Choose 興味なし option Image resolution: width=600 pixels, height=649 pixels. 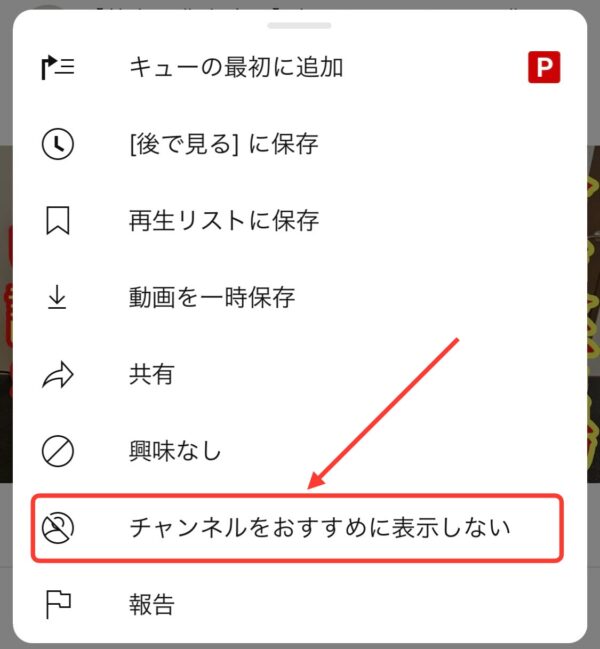[x=299, y=451]
